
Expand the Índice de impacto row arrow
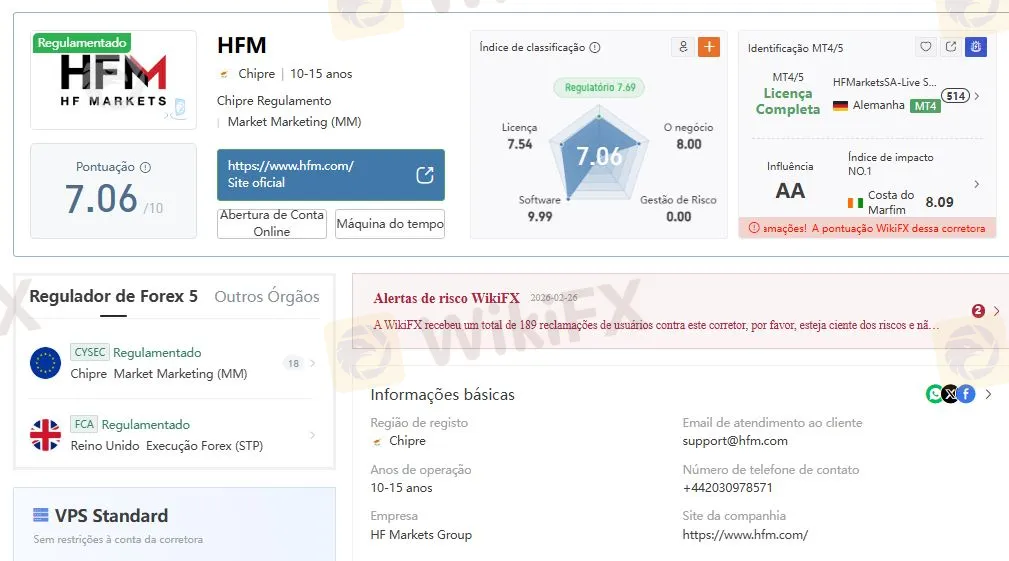tap(977, 184)
